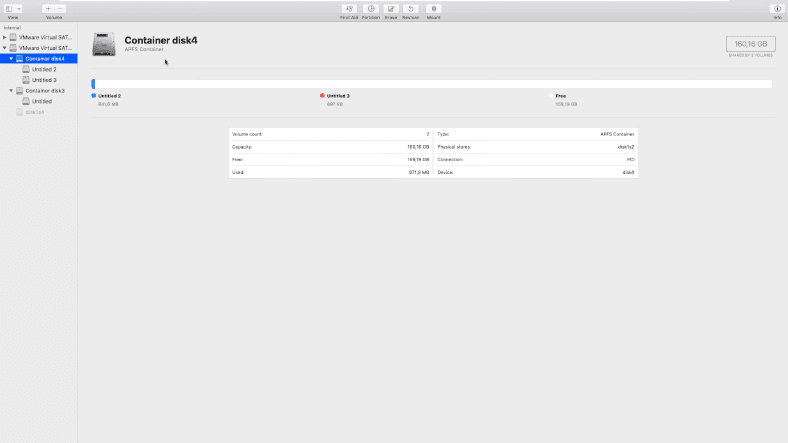Select the second VMware Virtual SATA drive
The height and width of the screenshot is (443, 788).
coord(45,48)
